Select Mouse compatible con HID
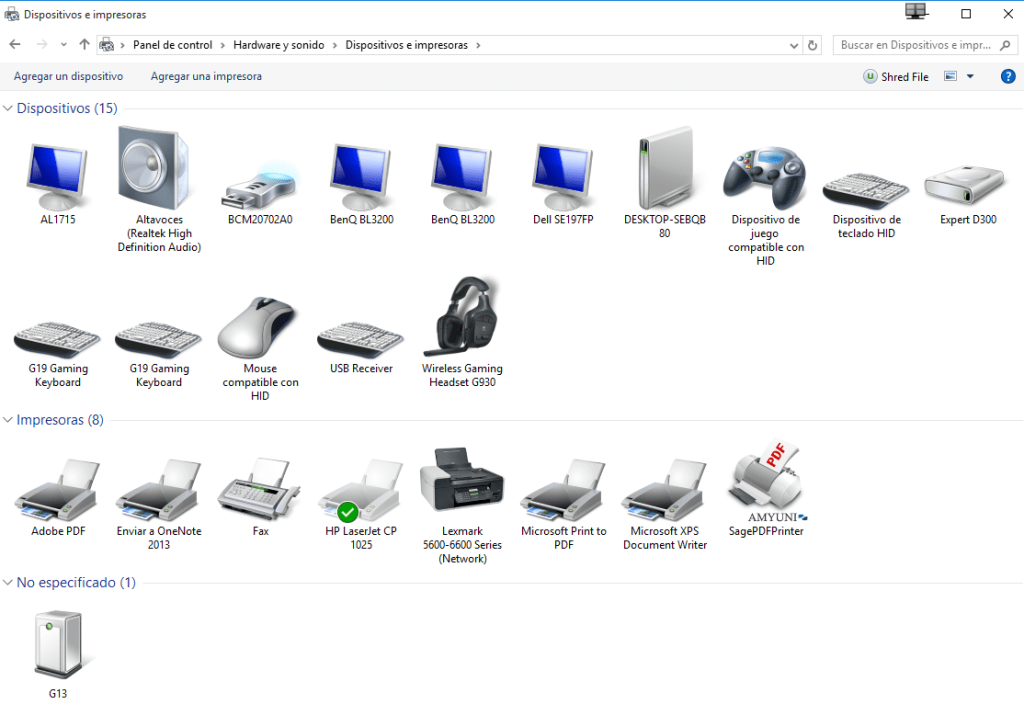1024x704 pixels. [260, 349]
